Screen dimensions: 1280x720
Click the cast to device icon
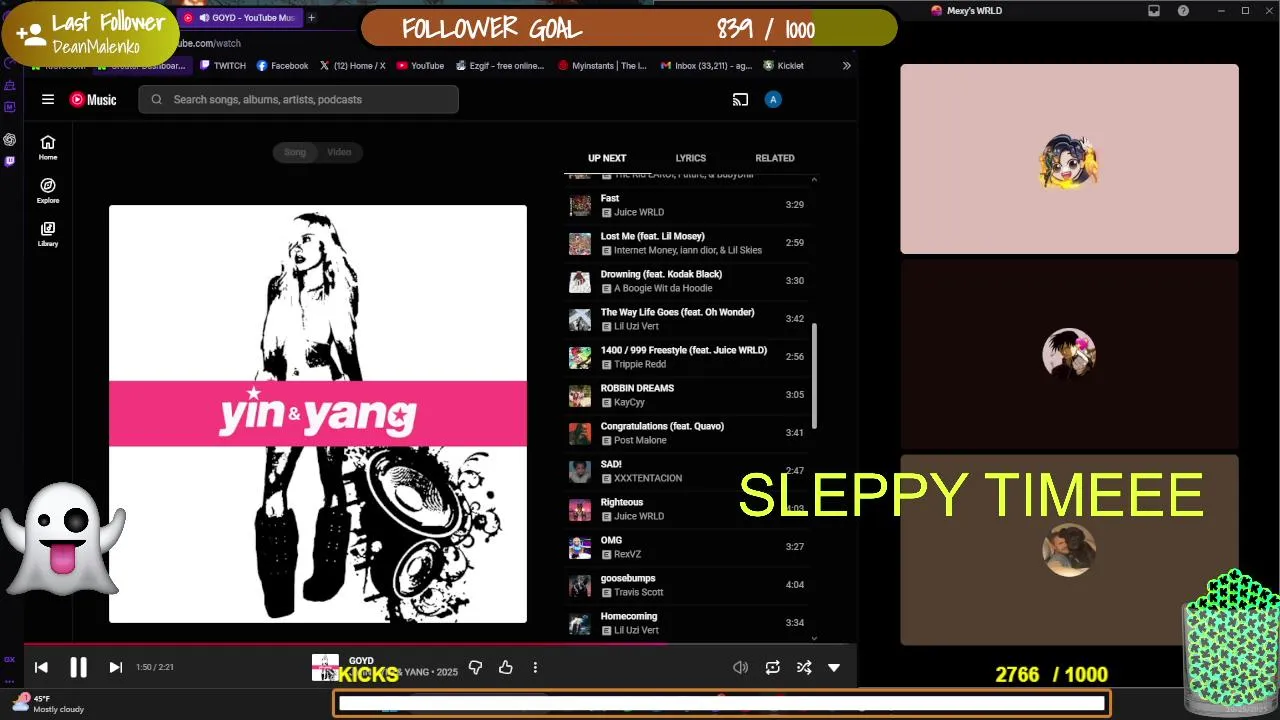pyautogui.click(x=740, y=99)
